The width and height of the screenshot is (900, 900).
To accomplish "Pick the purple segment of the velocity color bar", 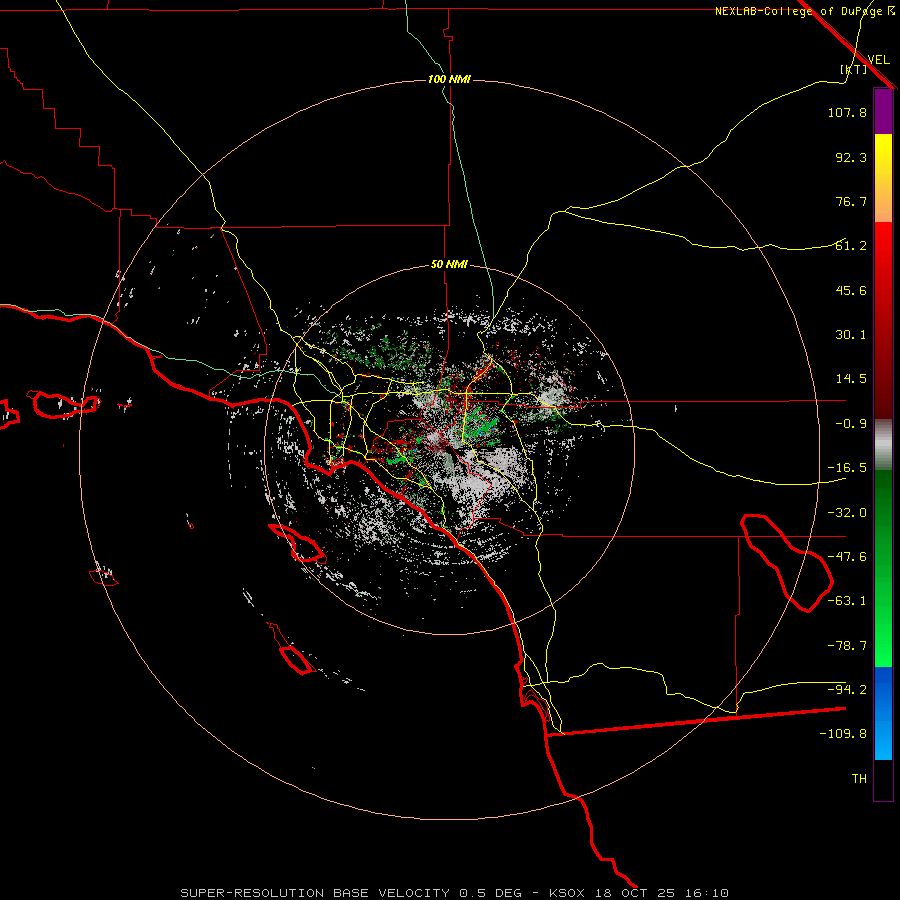I will tap(883, 112).
